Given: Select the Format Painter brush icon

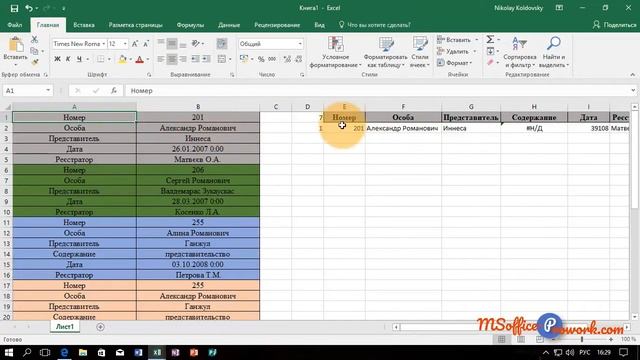Looking at the screenshot, I should coord(35,62).
